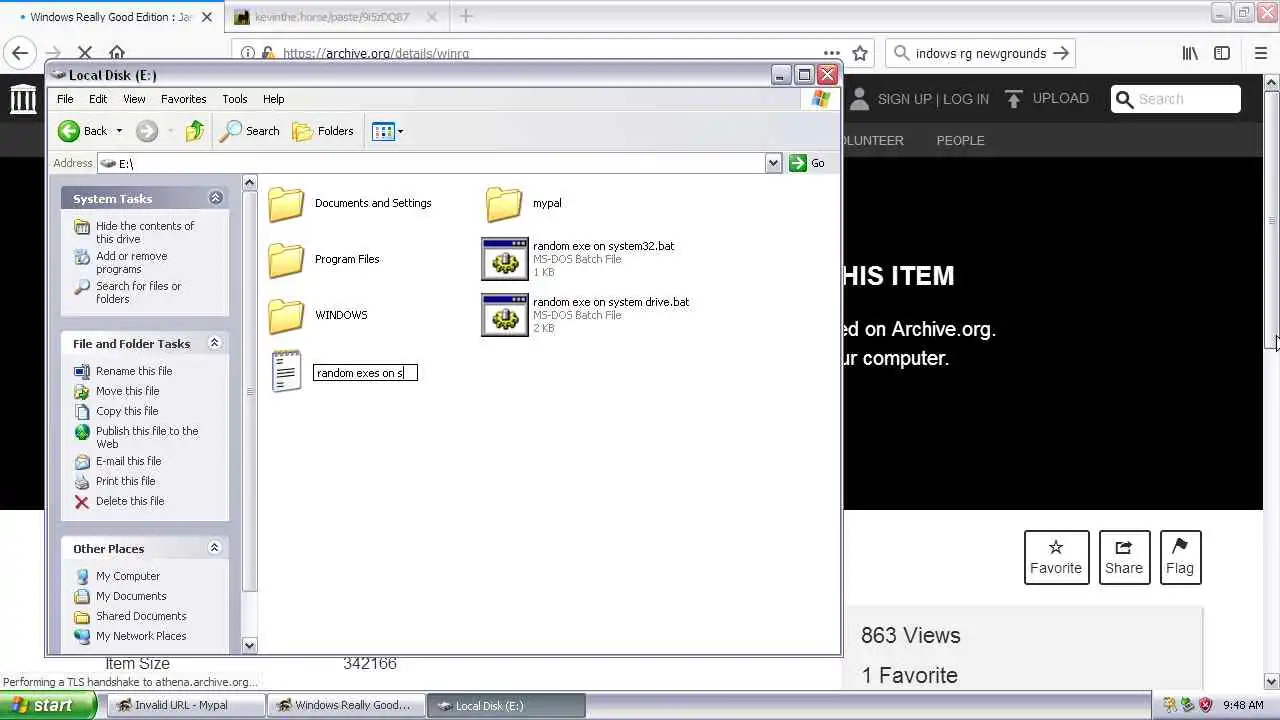1280x720 pixels.
Task: Open the Explorer Search pane
Action: click(x=250, y=131)
